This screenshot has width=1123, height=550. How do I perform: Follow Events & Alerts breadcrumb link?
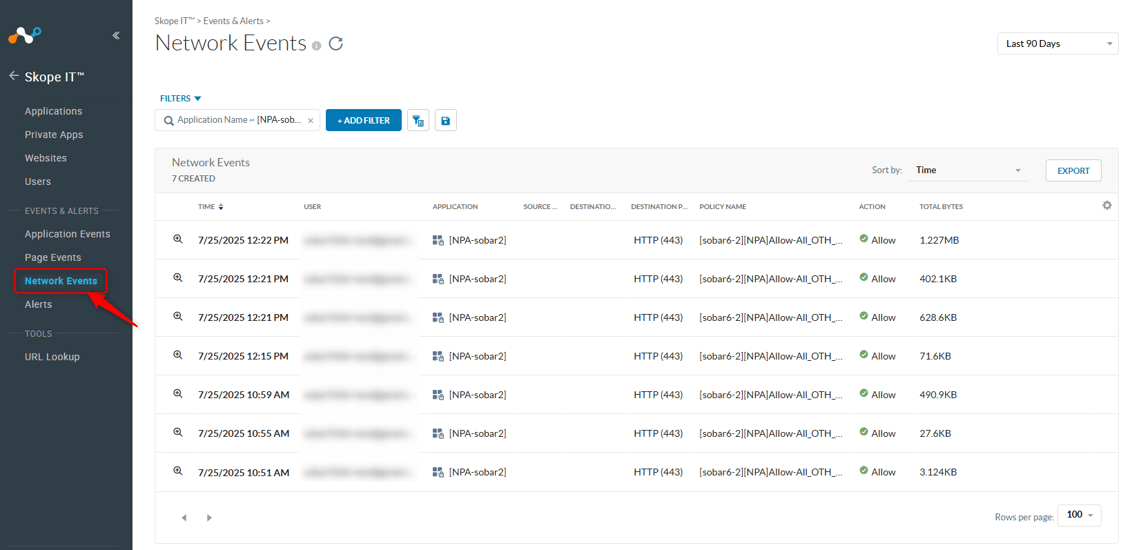pyautogui.click(x=233, y=21)
